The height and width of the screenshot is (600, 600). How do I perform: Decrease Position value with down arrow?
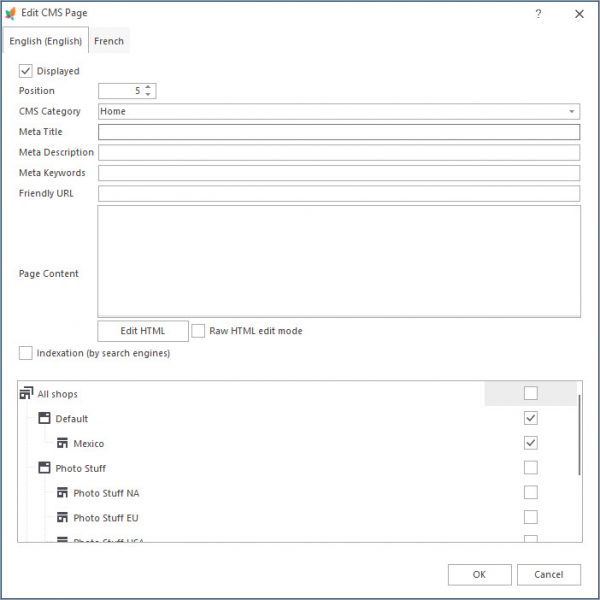149,95
